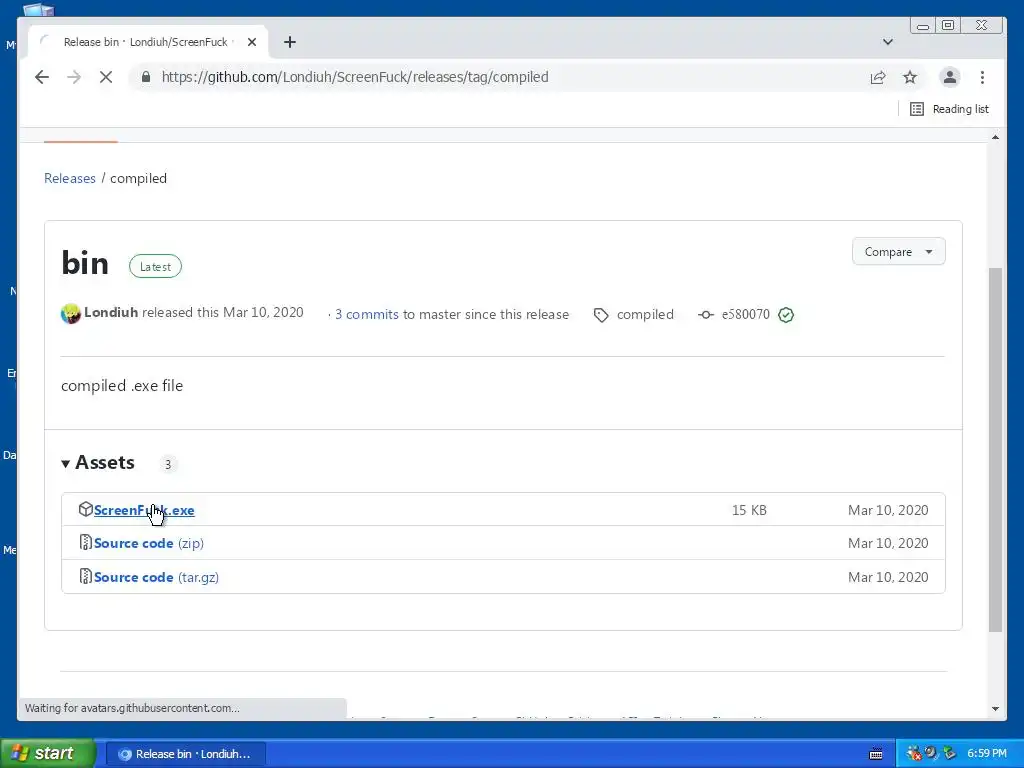Click the last system tray icon before clock
This screenshot has width=1024, height=768.
coord(950,753)
